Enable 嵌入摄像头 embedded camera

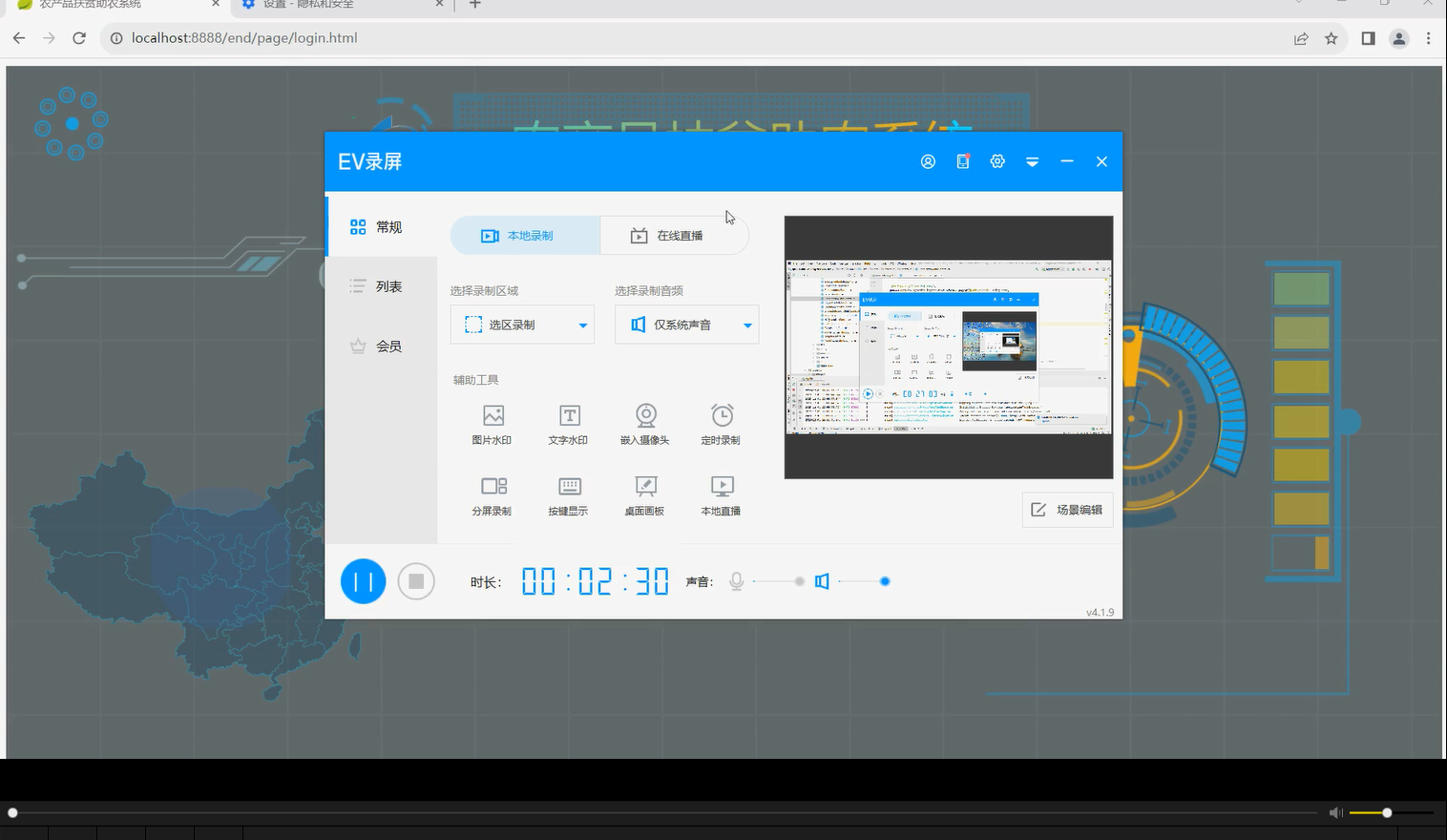[645, 425]
